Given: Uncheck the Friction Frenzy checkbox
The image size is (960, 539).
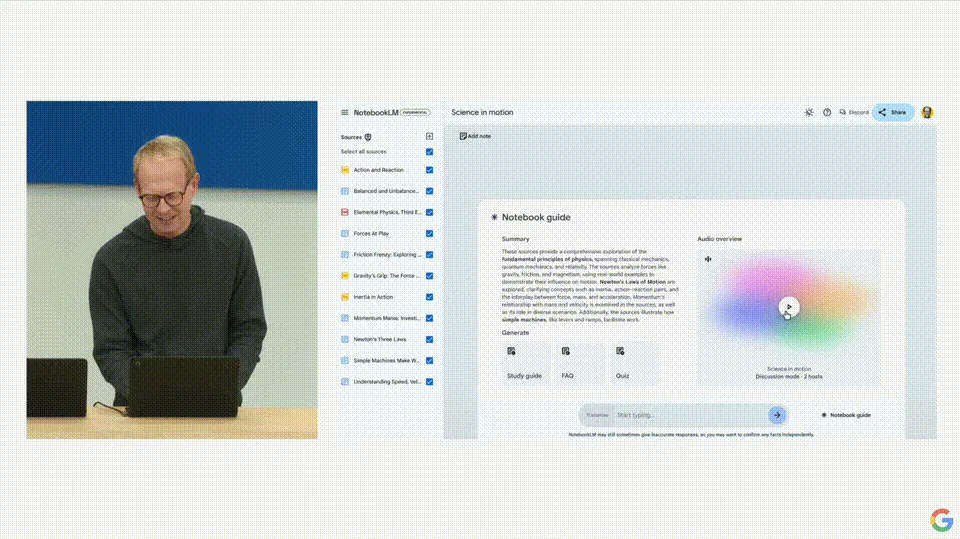Looking at the screenshot, I should (429, 255).
